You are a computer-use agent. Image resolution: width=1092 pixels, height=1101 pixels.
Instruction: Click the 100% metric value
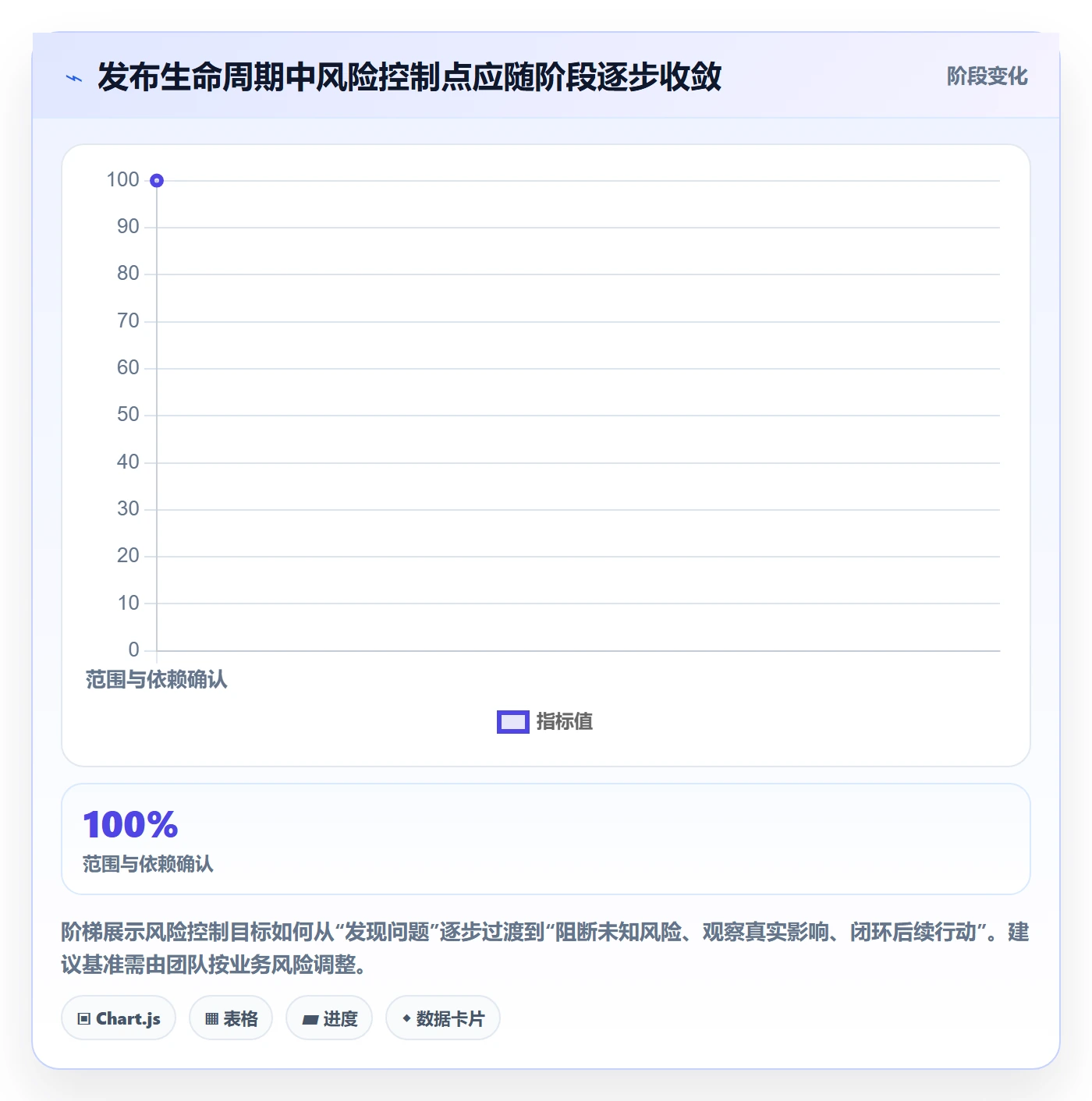click(x=130, y=824)
